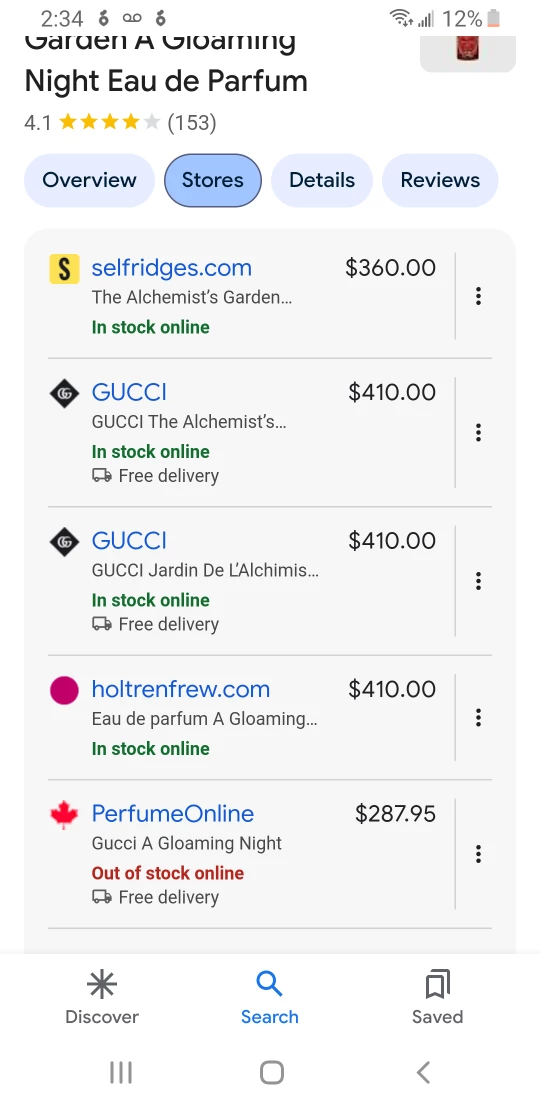
Task: Open more options for holtrenfrew.com listing
Action: click(478, 717)
